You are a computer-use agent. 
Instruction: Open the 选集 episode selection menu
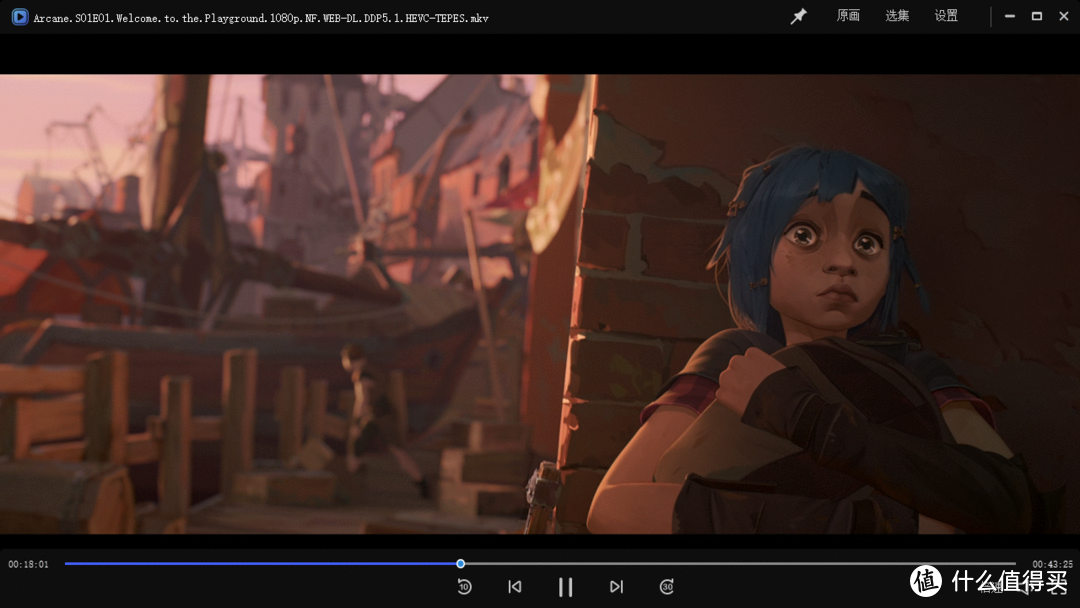pos(897,16)
